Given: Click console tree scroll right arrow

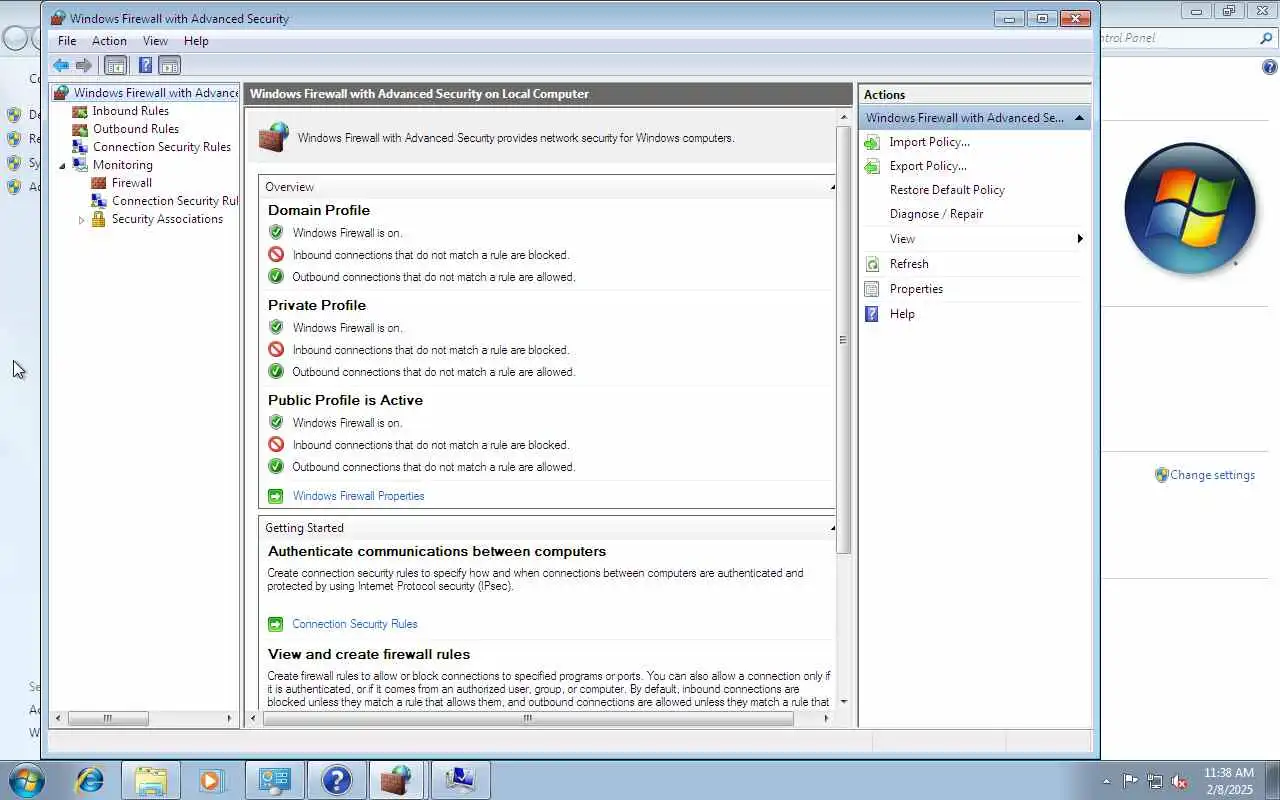Looking at the screenshot, I should pyautogui.click(x=229, y=718).
